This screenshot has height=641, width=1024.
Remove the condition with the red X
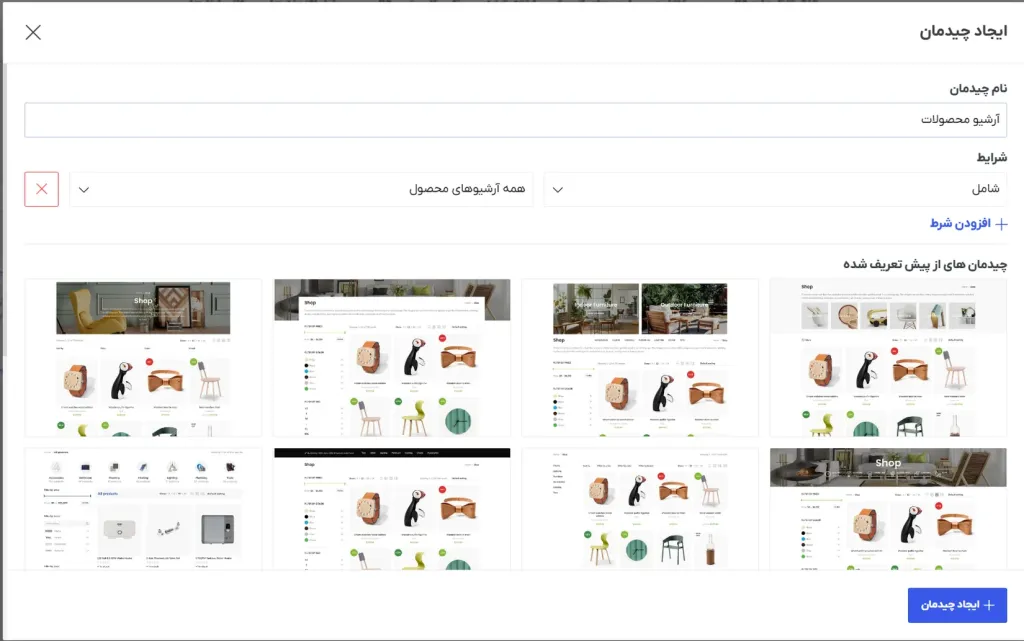(x=42, y=189)
